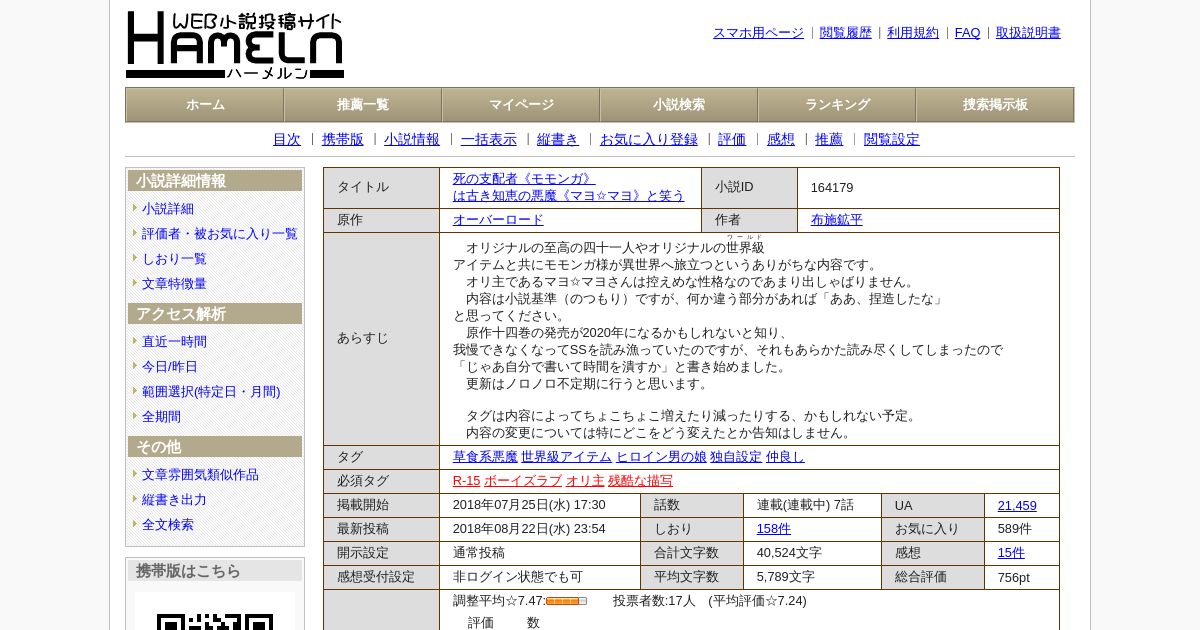
Task: Click 小説情報 in the sub menu
Action: point(412,140)
